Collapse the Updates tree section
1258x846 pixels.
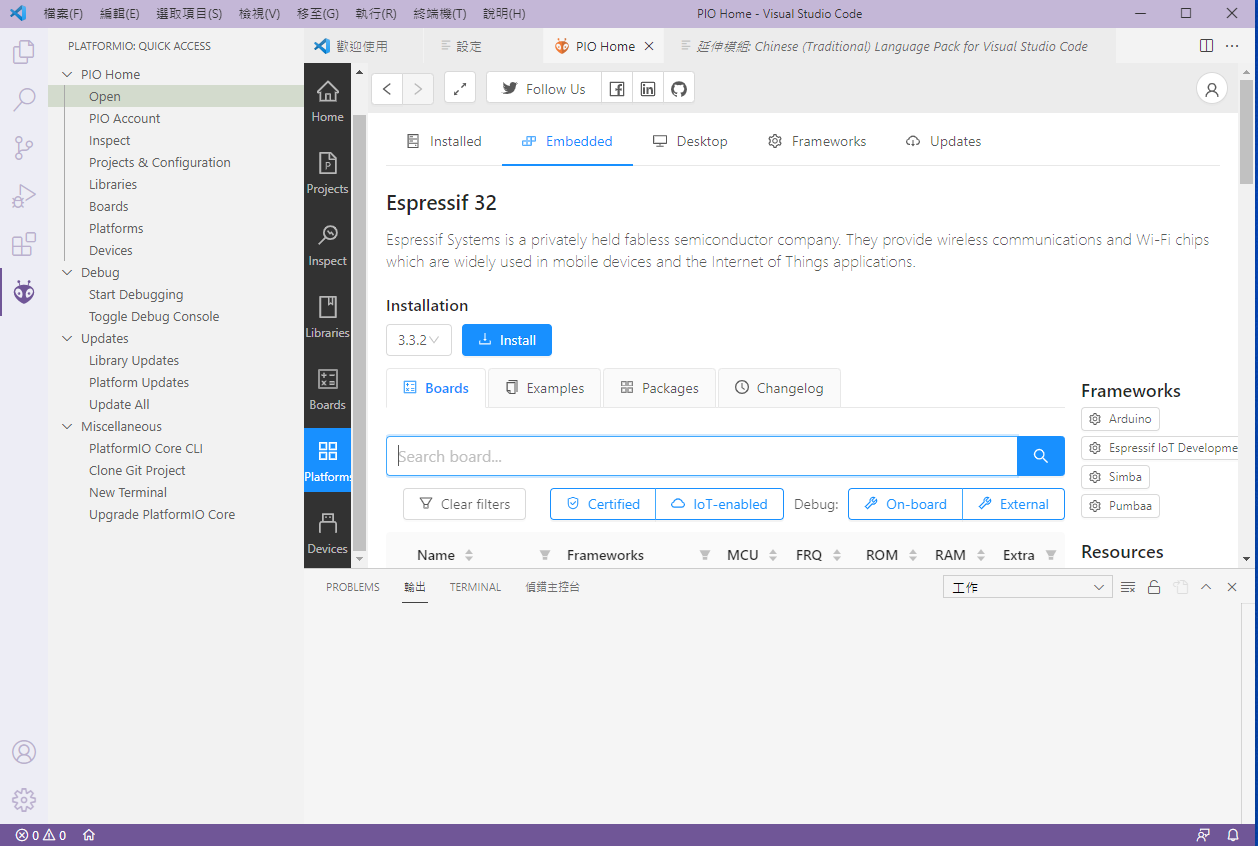pyautogui.click(x=67, y=338)
